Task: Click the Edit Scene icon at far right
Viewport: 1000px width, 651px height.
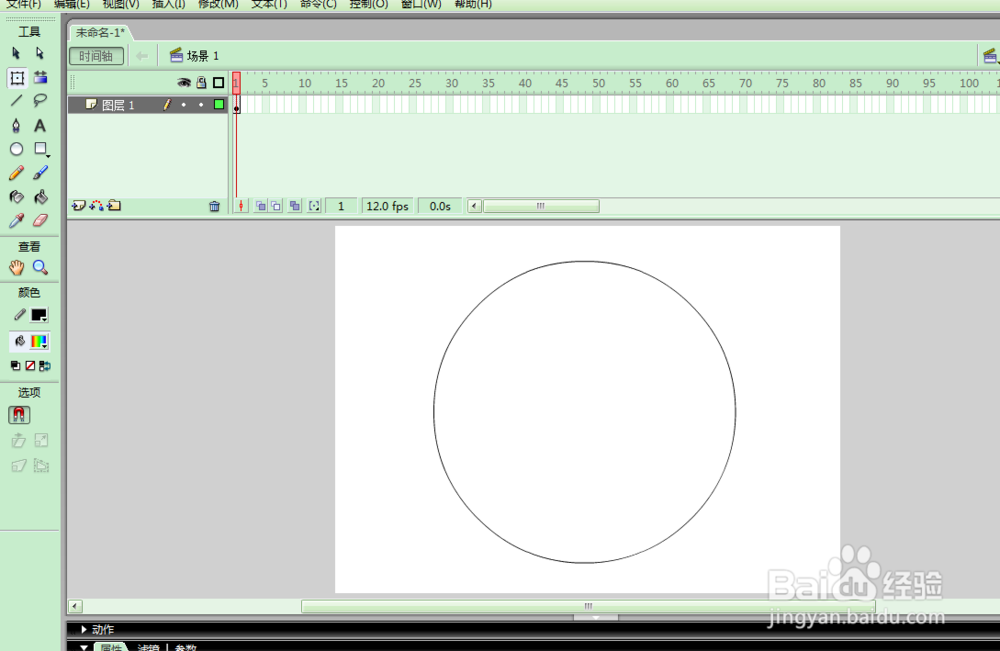Action: (990, 56)
